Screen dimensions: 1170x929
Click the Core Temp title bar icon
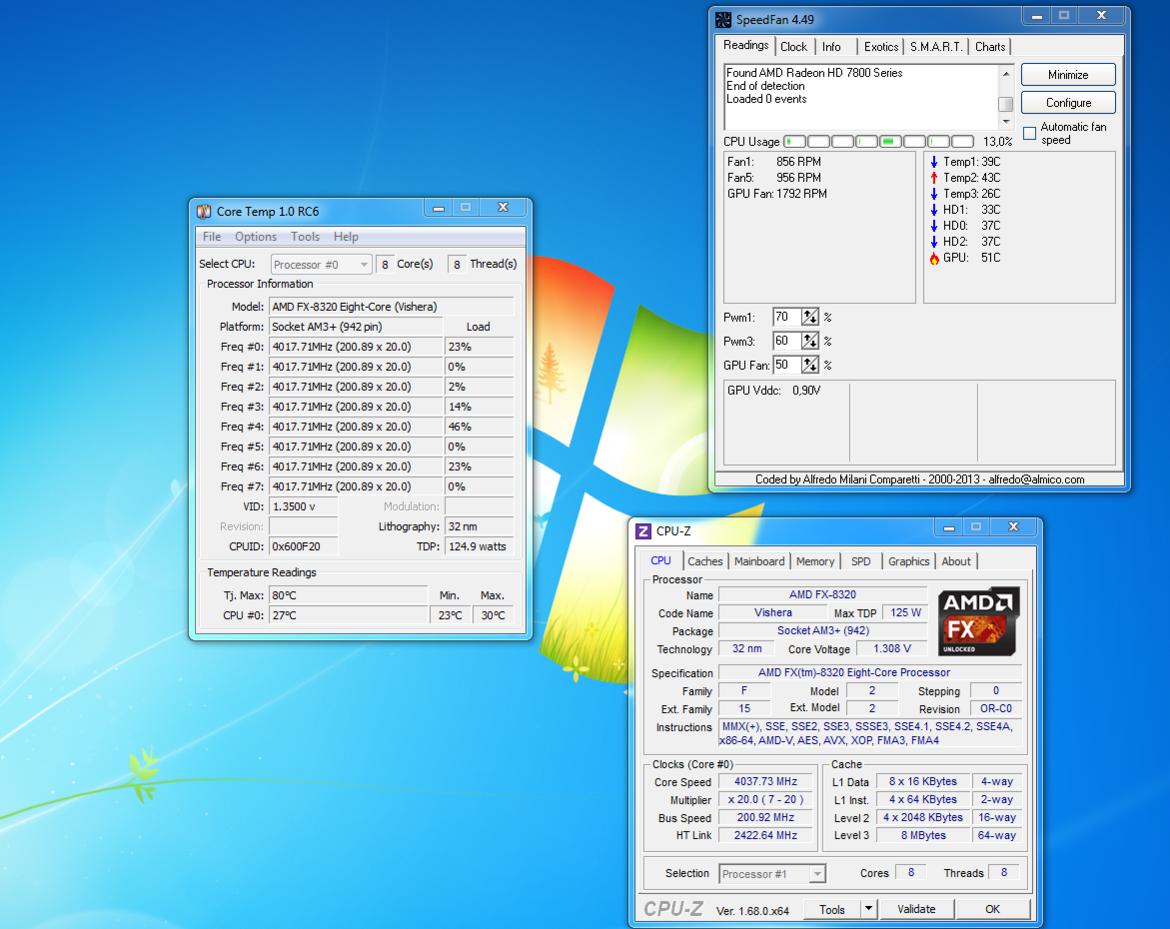[204, 211]
